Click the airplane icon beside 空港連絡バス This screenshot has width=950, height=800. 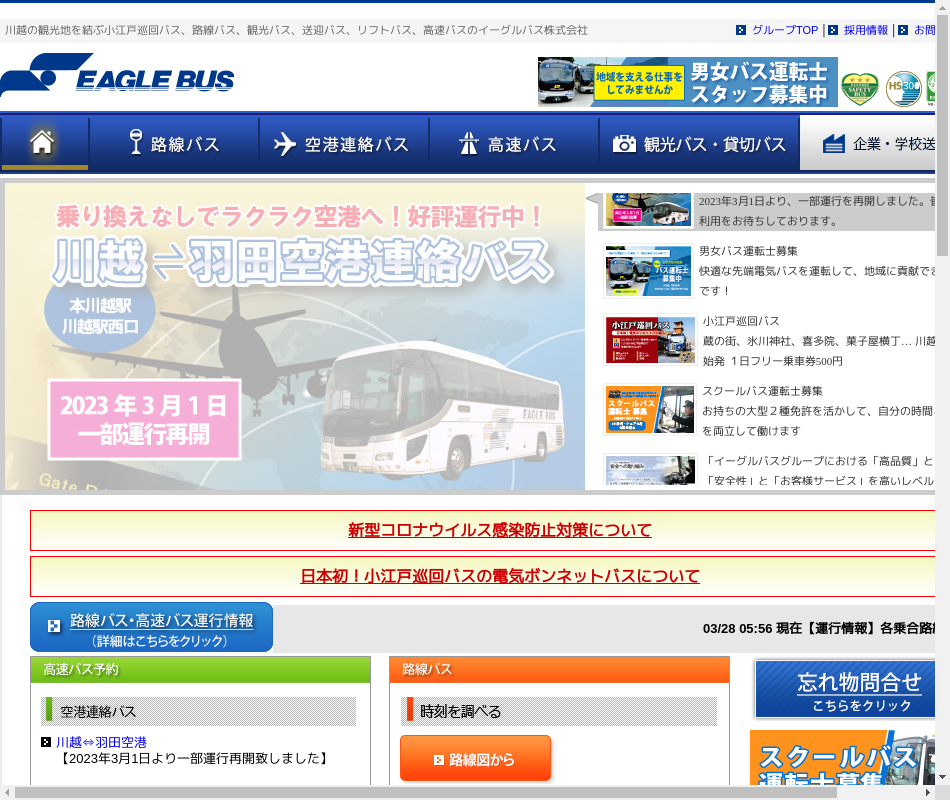pyautogui.click(x=284, y=144)
